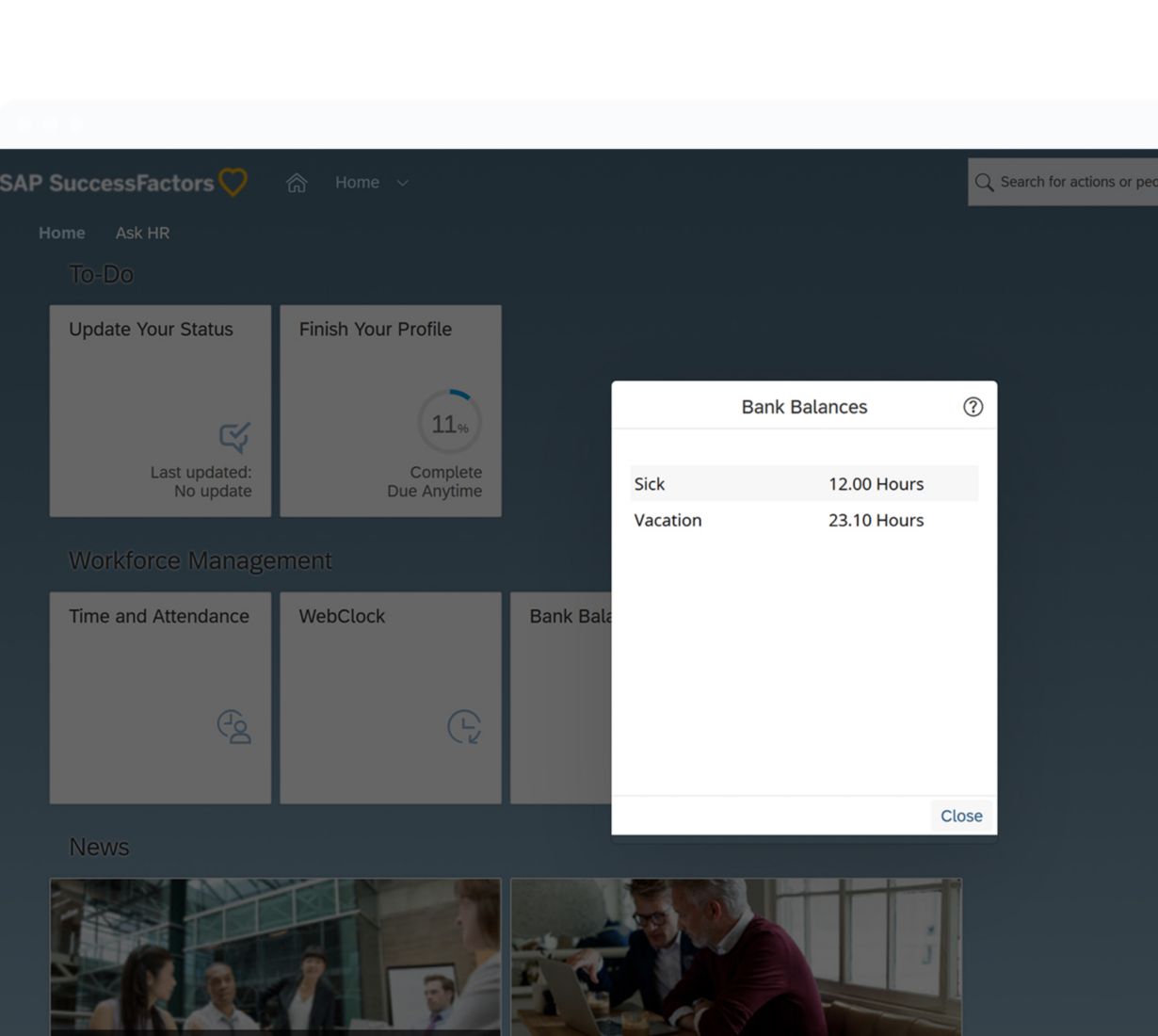Click the house icon in the header
This screenshot has height=1036, width=1158.
coord(297,183)
